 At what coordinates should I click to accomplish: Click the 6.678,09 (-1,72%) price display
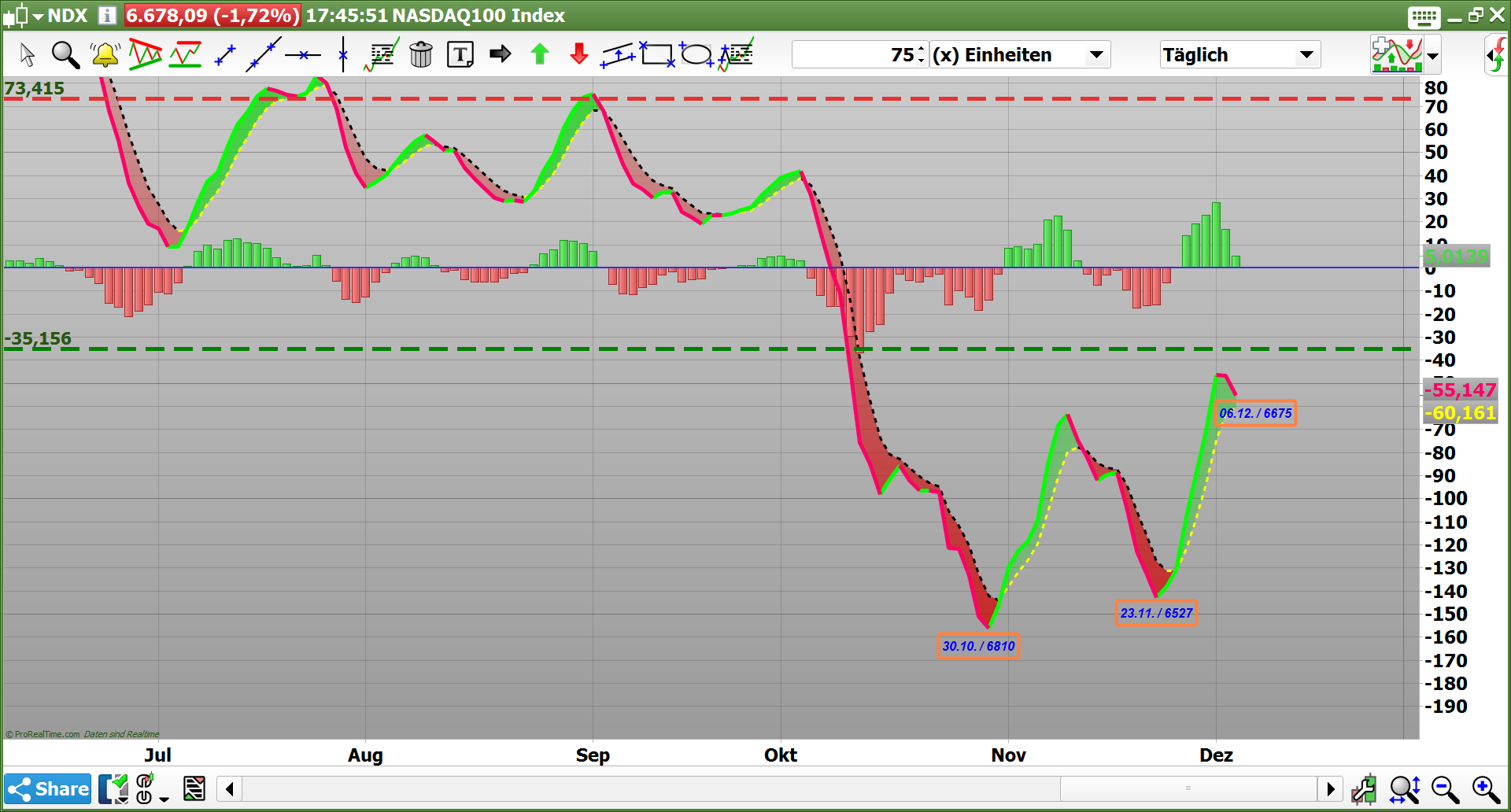212,15
